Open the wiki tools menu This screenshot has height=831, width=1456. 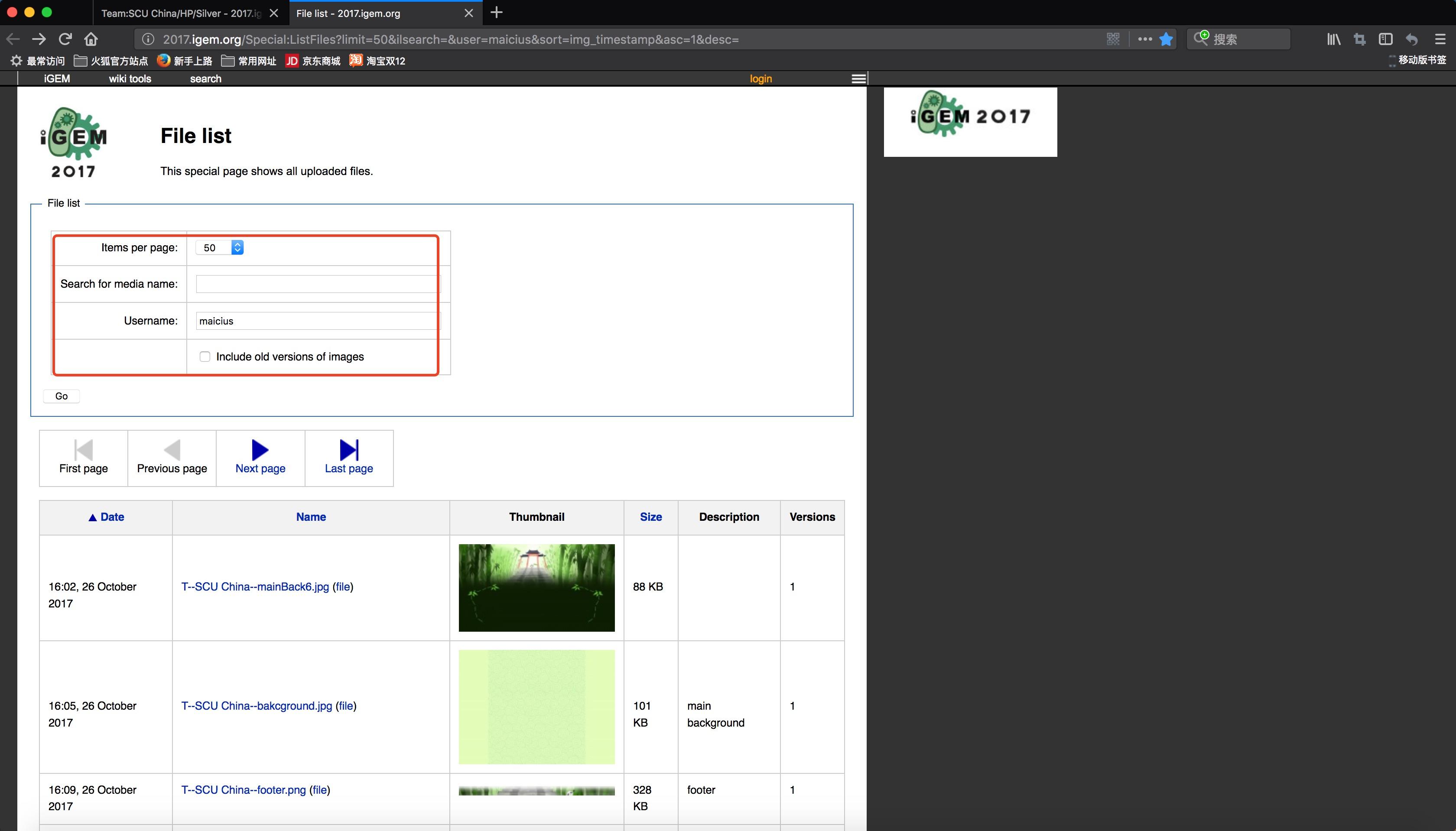pos(130,78)
